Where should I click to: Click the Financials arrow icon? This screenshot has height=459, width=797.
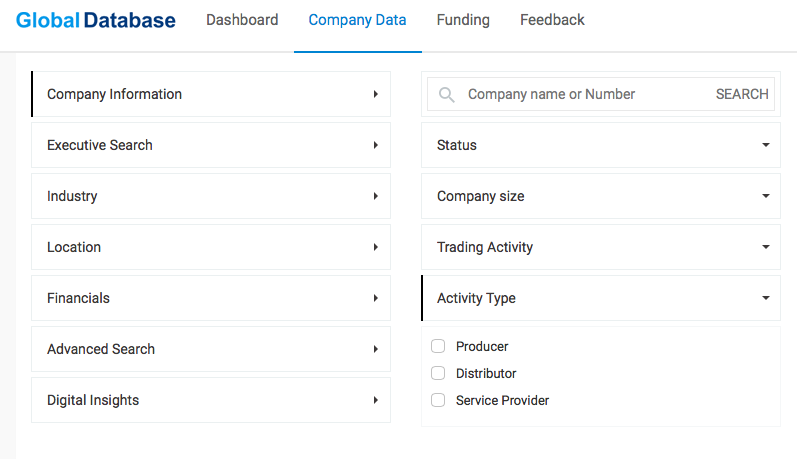click(x=375, y=298)
